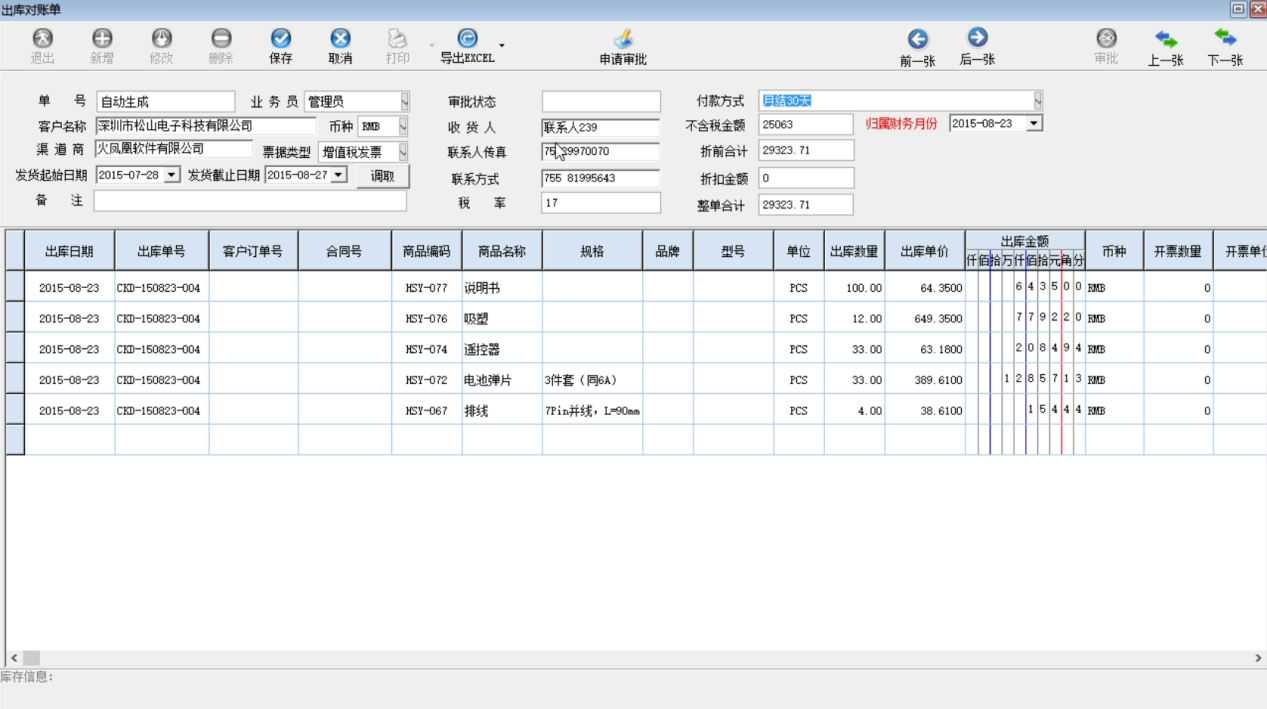Image resolution: width=1267 pixels, height=709 pixels.
Task: Select product code cell HSY-077
Action: (427, 287)
